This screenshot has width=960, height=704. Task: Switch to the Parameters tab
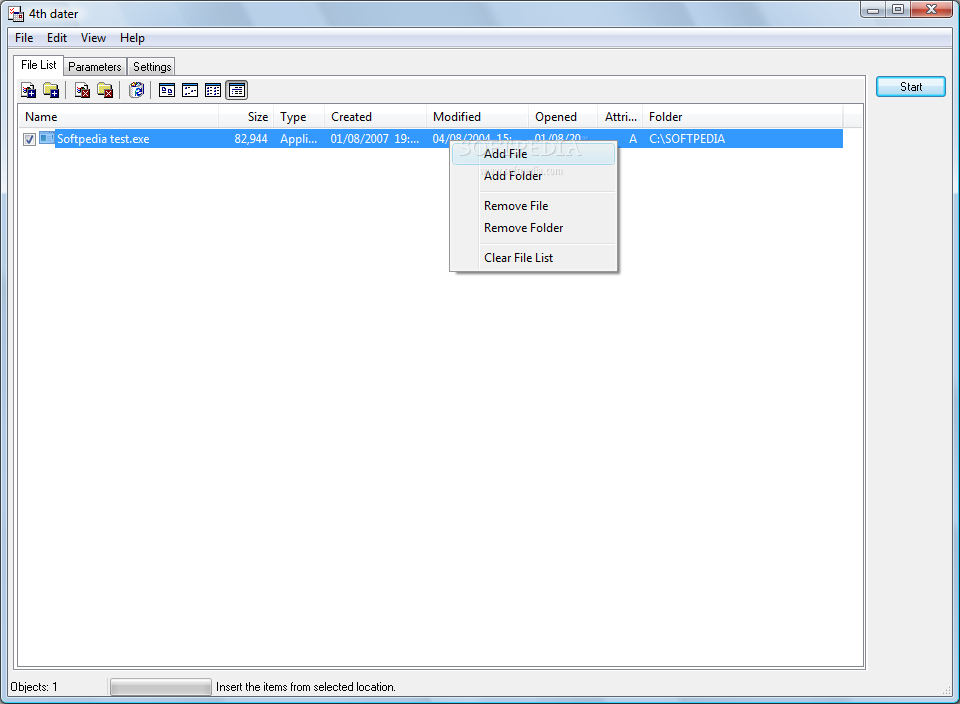(x=95, y=67)
